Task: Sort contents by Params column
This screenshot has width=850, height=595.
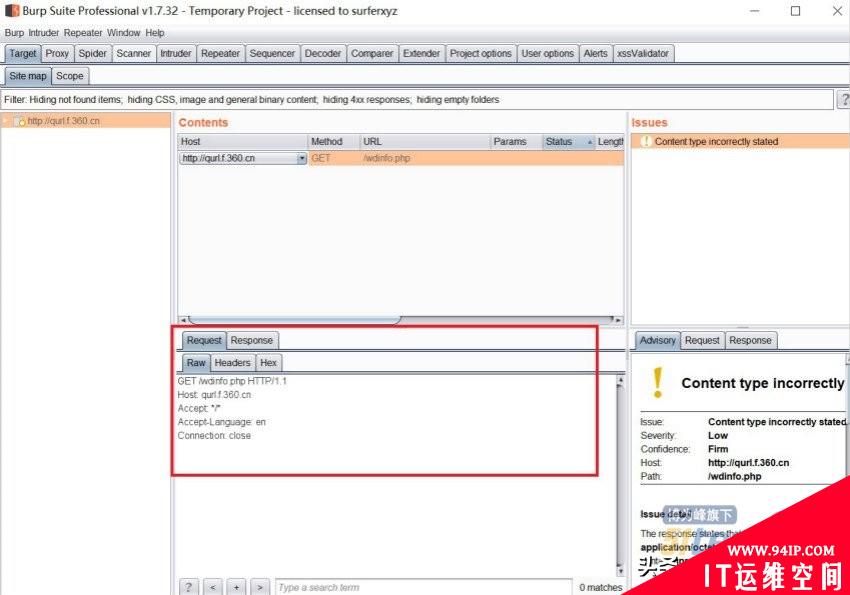Action: pos(516,141)
